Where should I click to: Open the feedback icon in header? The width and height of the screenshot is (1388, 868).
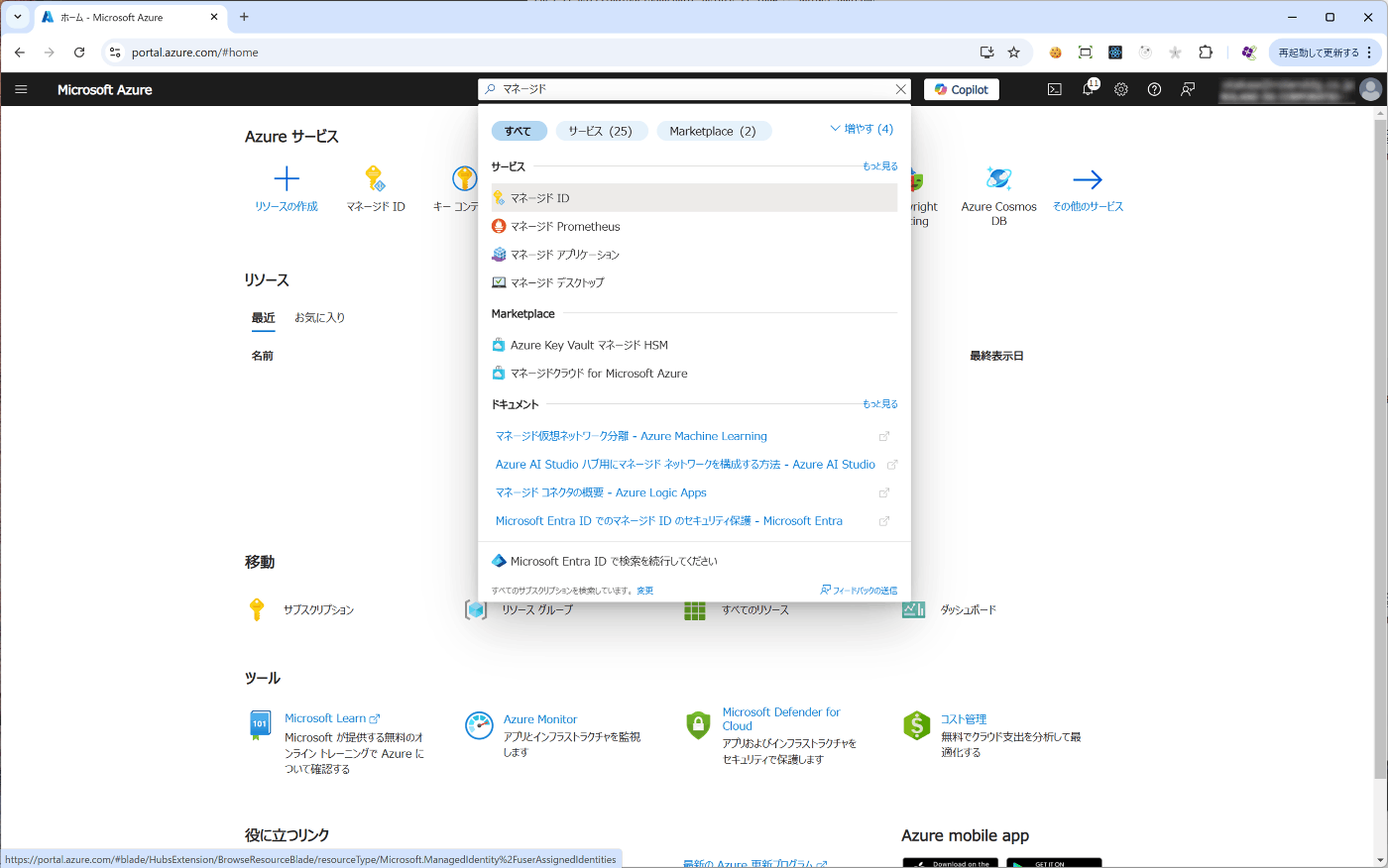click(1188, 89)
